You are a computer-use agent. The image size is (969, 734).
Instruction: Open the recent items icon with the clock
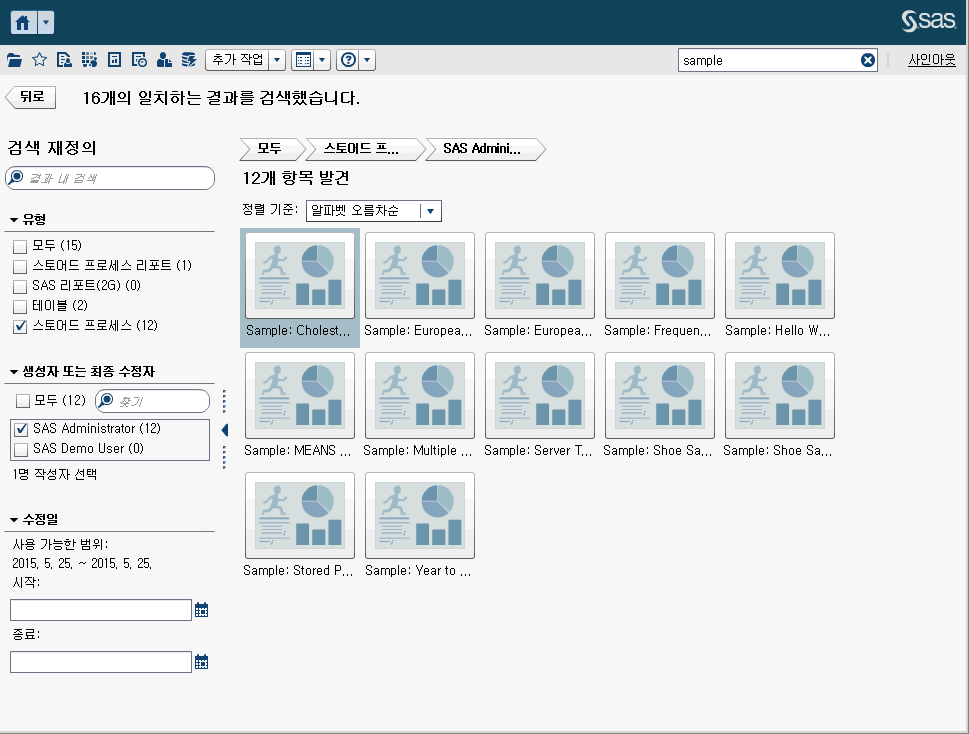click(139, 59)
